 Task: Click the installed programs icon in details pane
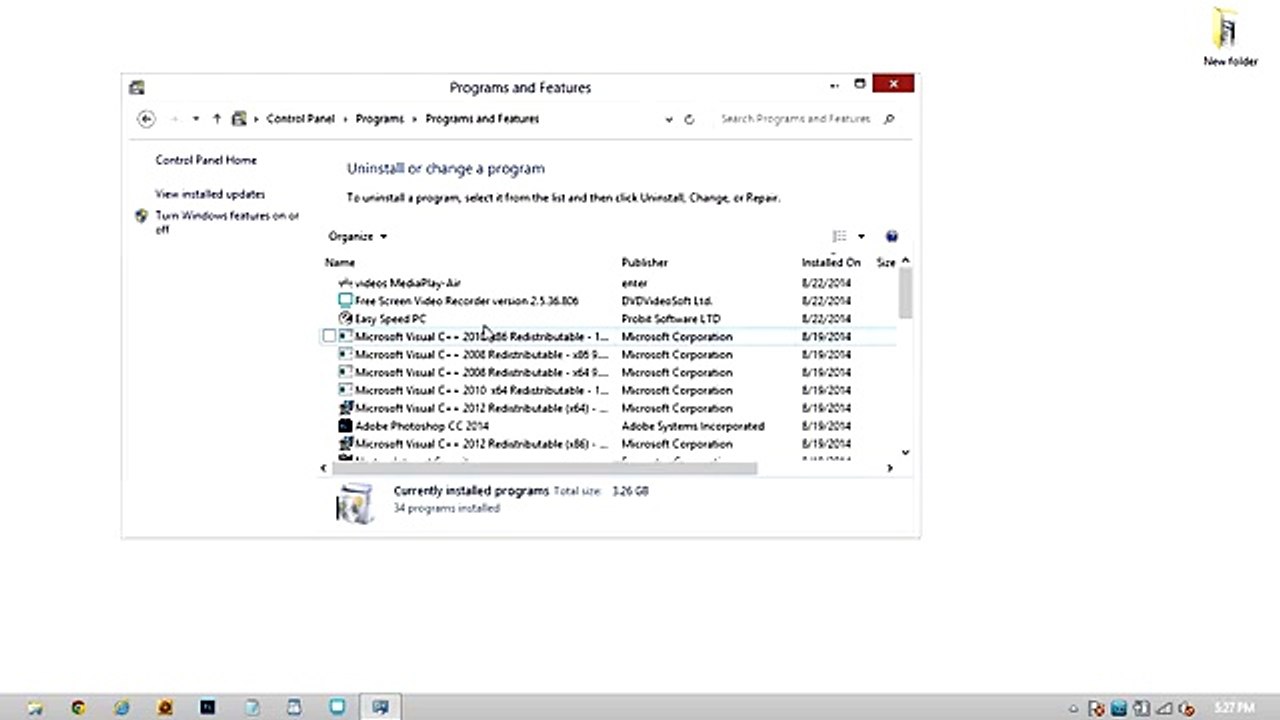[x=354, y=503]
